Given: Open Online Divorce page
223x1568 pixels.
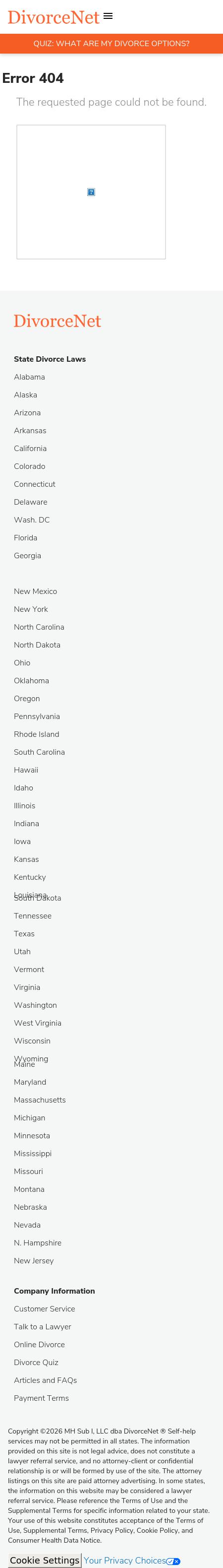Looking at the screenshot, I should click(x=40, y=1345).
